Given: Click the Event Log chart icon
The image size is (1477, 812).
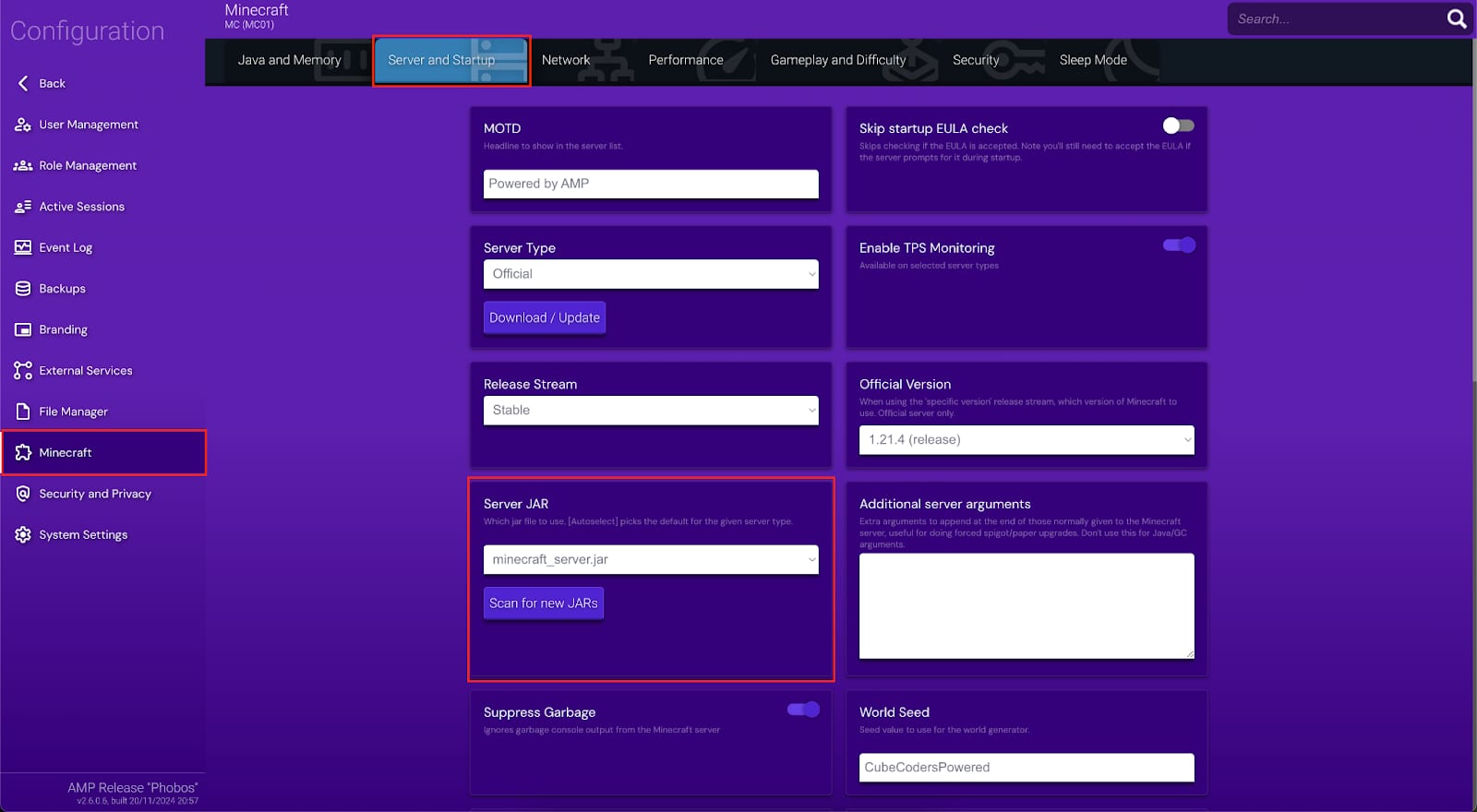Looking at the screenshot, I should 23,247.
